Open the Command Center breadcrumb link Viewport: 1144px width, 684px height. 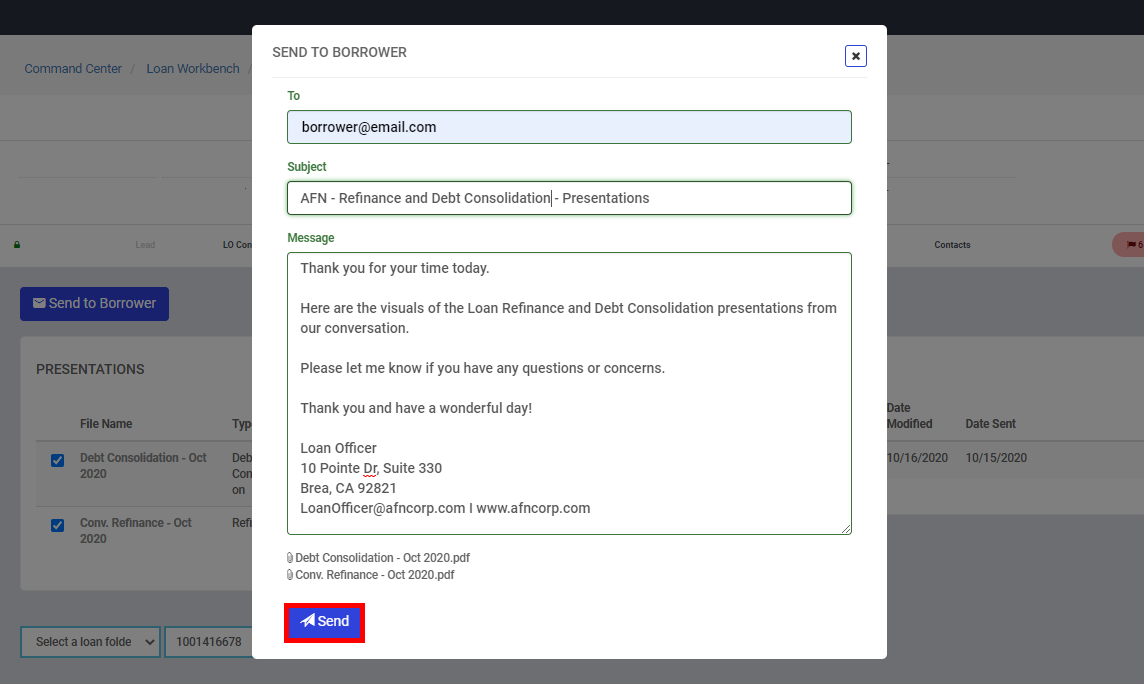click(x=73, y=69)
